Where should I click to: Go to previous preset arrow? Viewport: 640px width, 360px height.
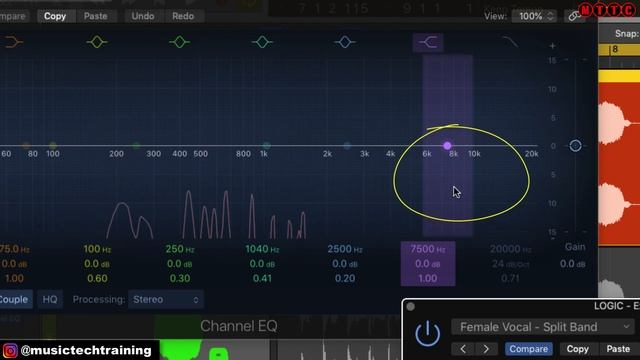(x=462, y=349)
